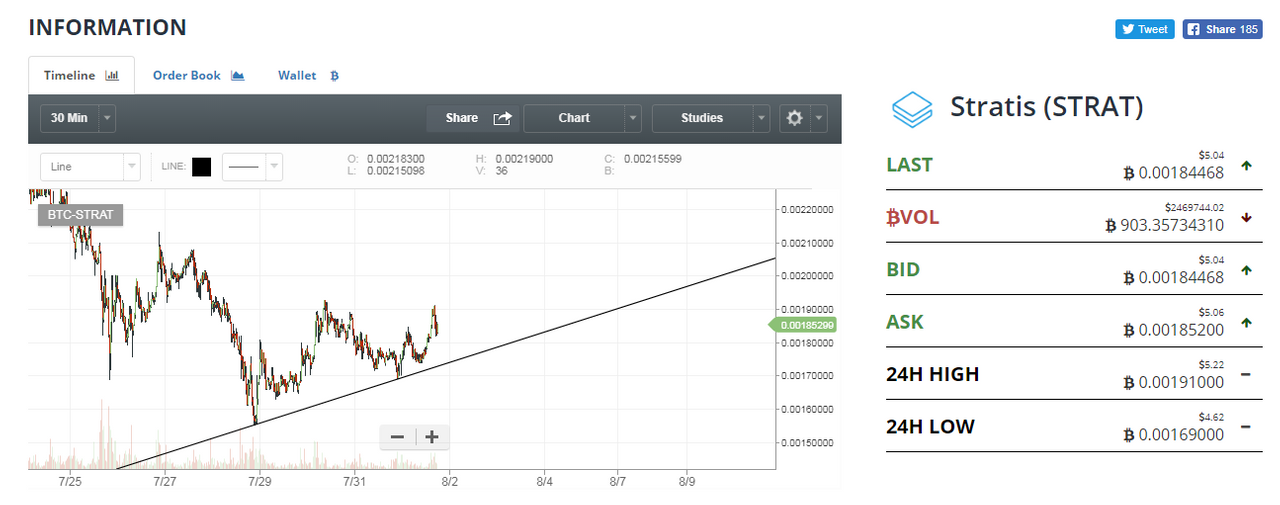Open the line style dropdown

tap(252, 167)
